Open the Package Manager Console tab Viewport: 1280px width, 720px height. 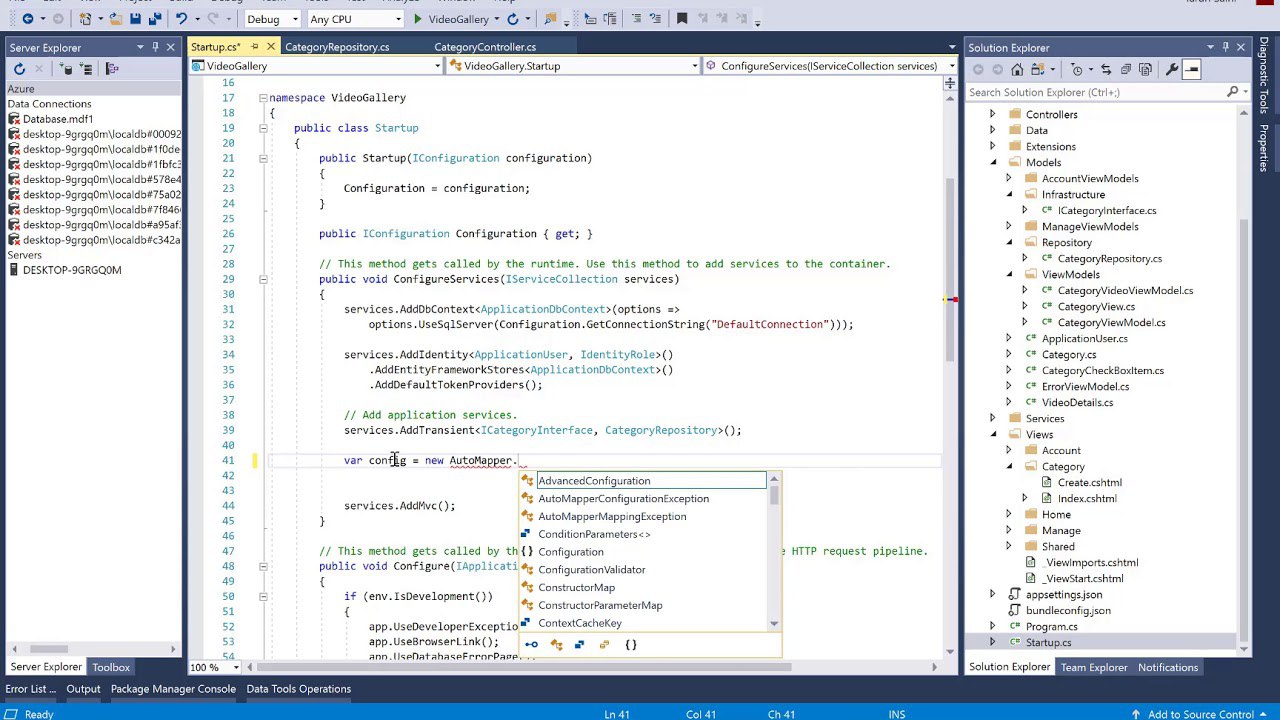tap(173, 689)
